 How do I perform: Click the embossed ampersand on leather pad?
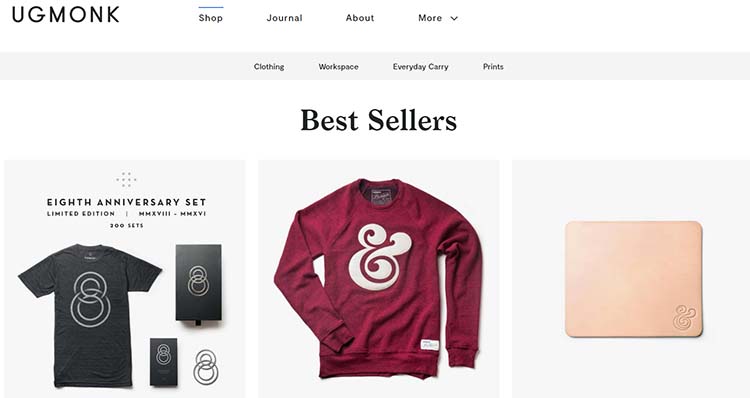pyautogui.click(x=684, y=317)
